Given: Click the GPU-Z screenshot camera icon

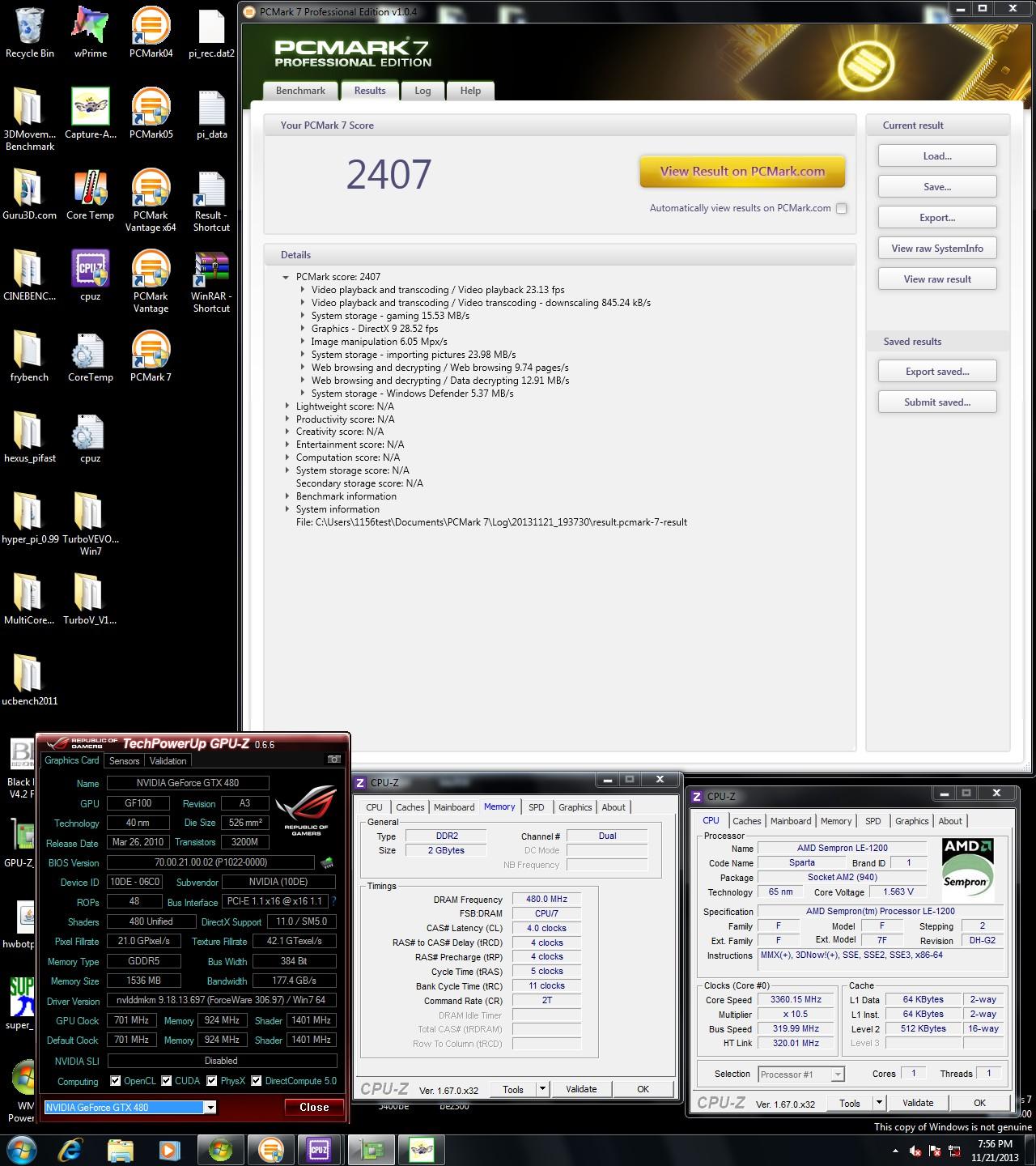Looking at the screenshot, I should pos(334,760).
